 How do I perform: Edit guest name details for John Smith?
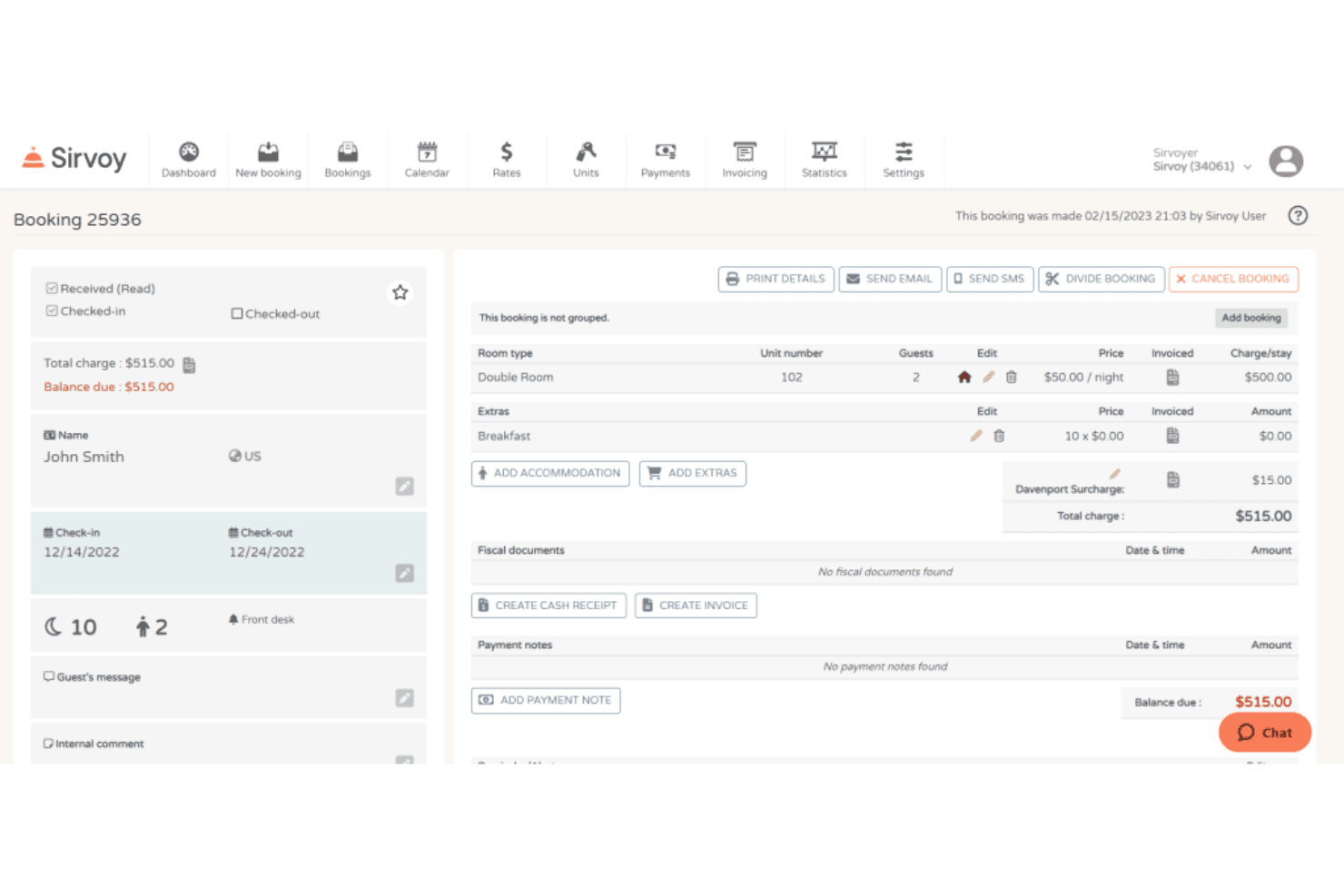(404, 487)
